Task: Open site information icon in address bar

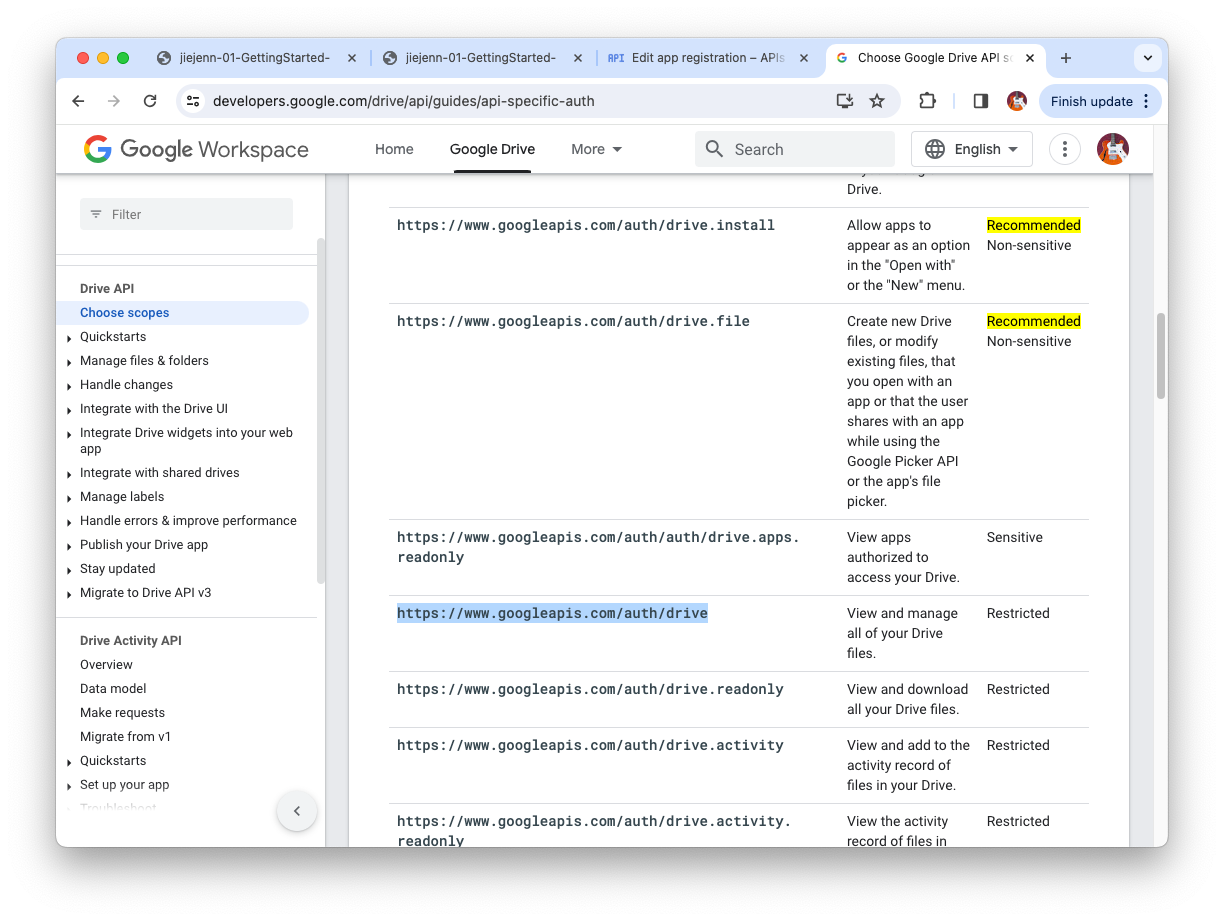Action: point(194,101)
